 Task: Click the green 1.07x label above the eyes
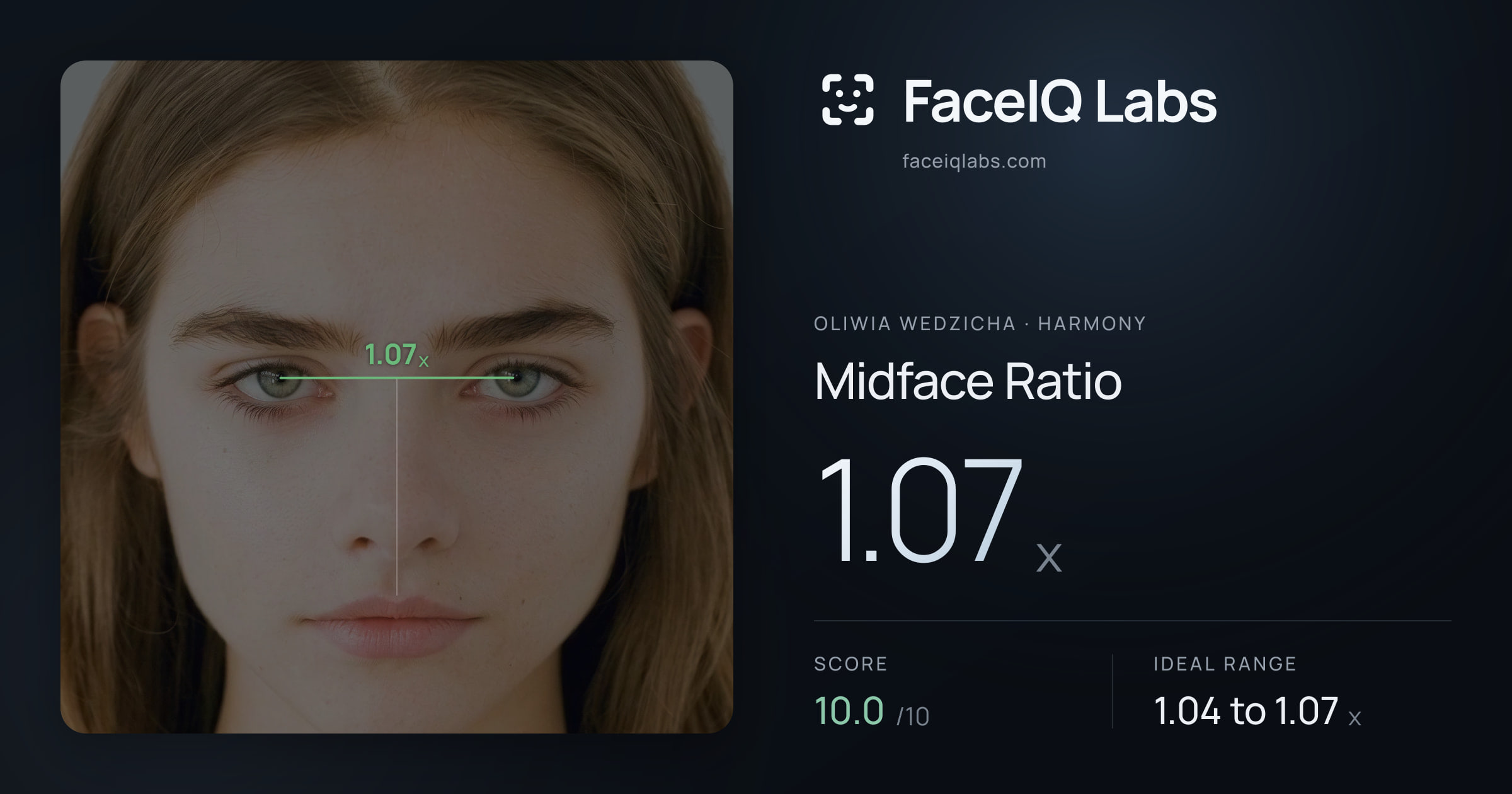tap(397, 354)
